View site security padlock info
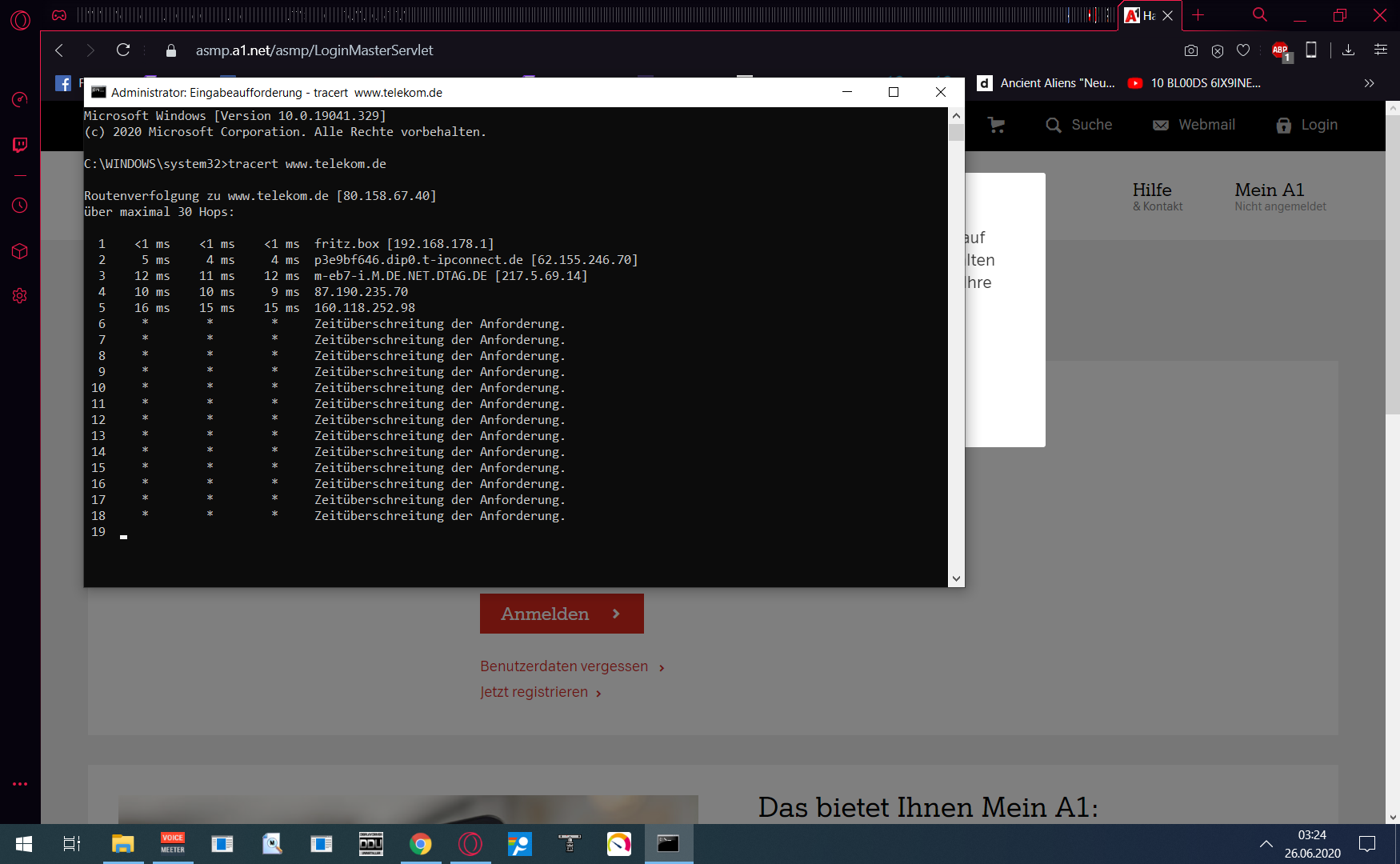Screen dimensions: 1400x864 [170, 50]
